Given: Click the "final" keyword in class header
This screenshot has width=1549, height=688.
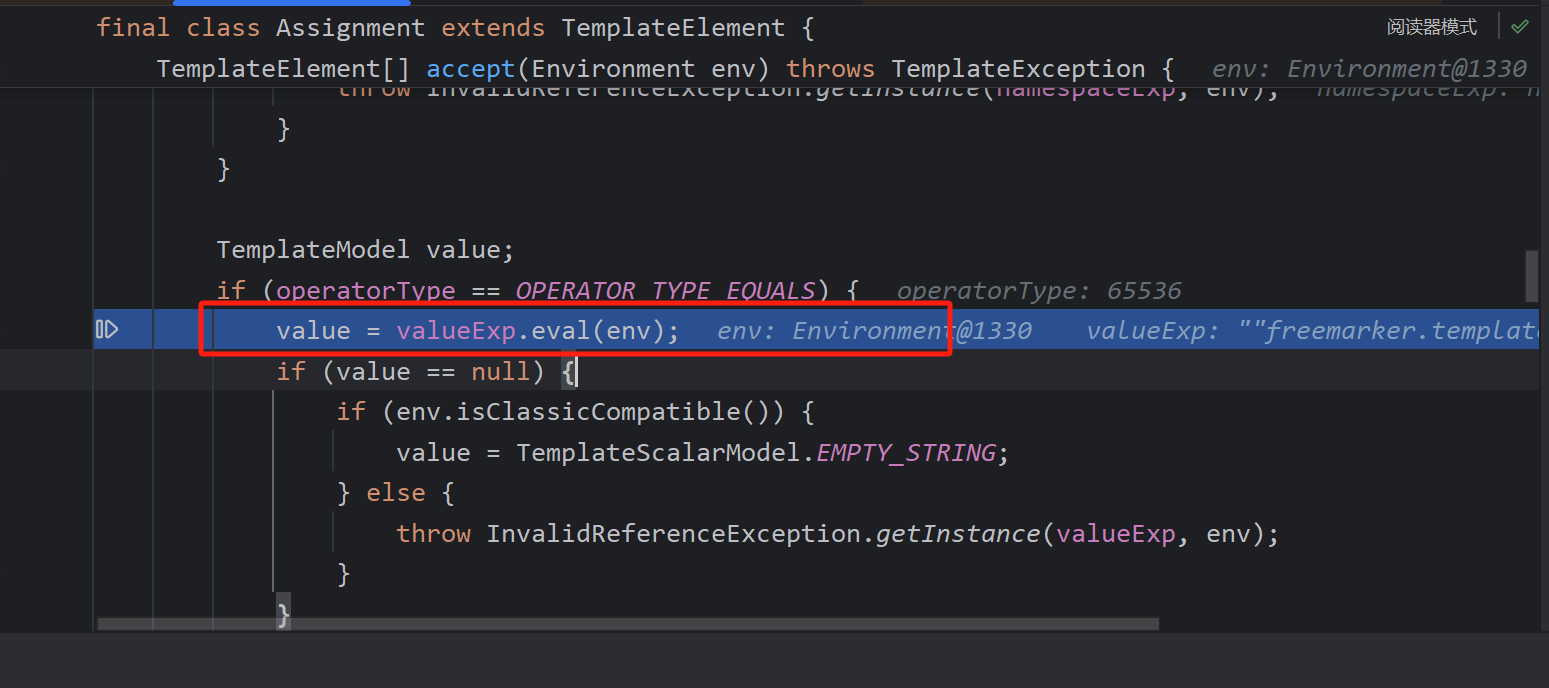Looking at the screenshot, I should 133,28.
